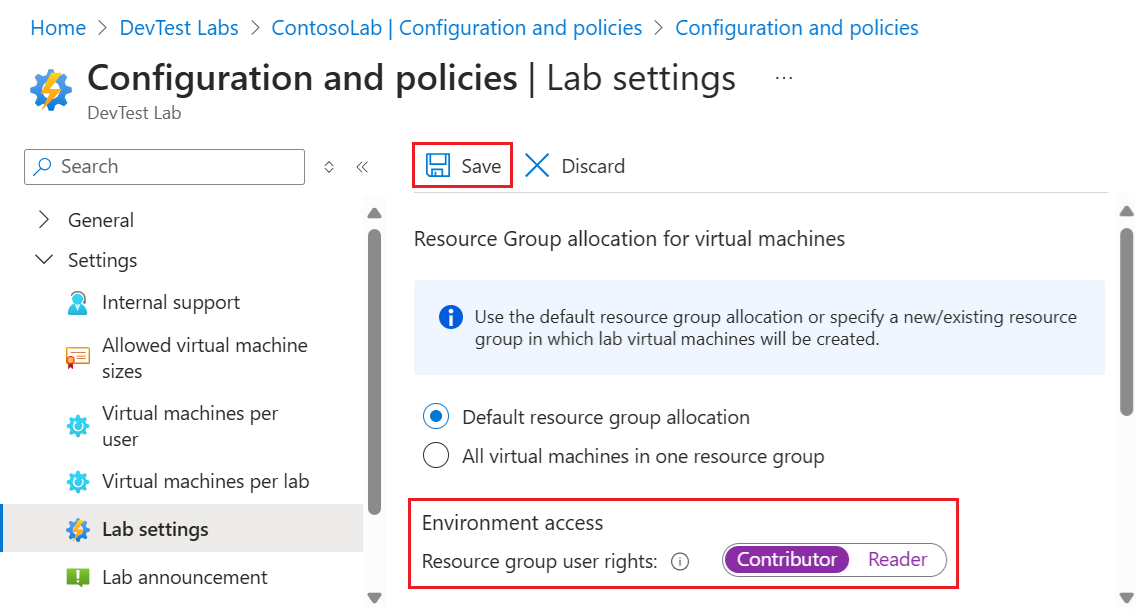This screenshot has height=609, width=1138.
Task: Click the Allowed virtual machine sizes icon
Action: pyautogui.click(x=77, y=358)
